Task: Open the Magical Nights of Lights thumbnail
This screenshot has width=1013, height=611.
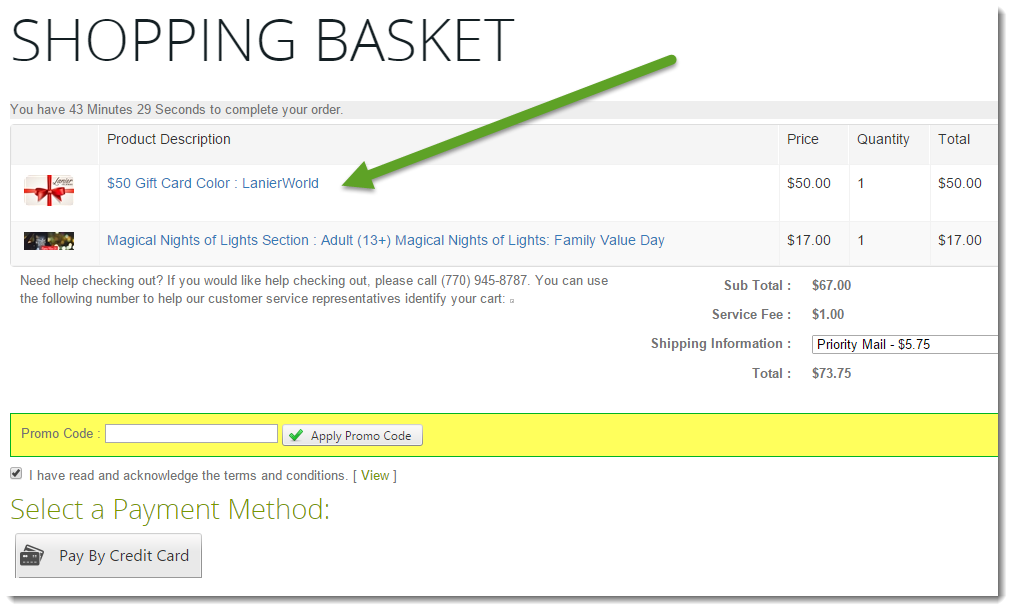Action: point(49,241)
